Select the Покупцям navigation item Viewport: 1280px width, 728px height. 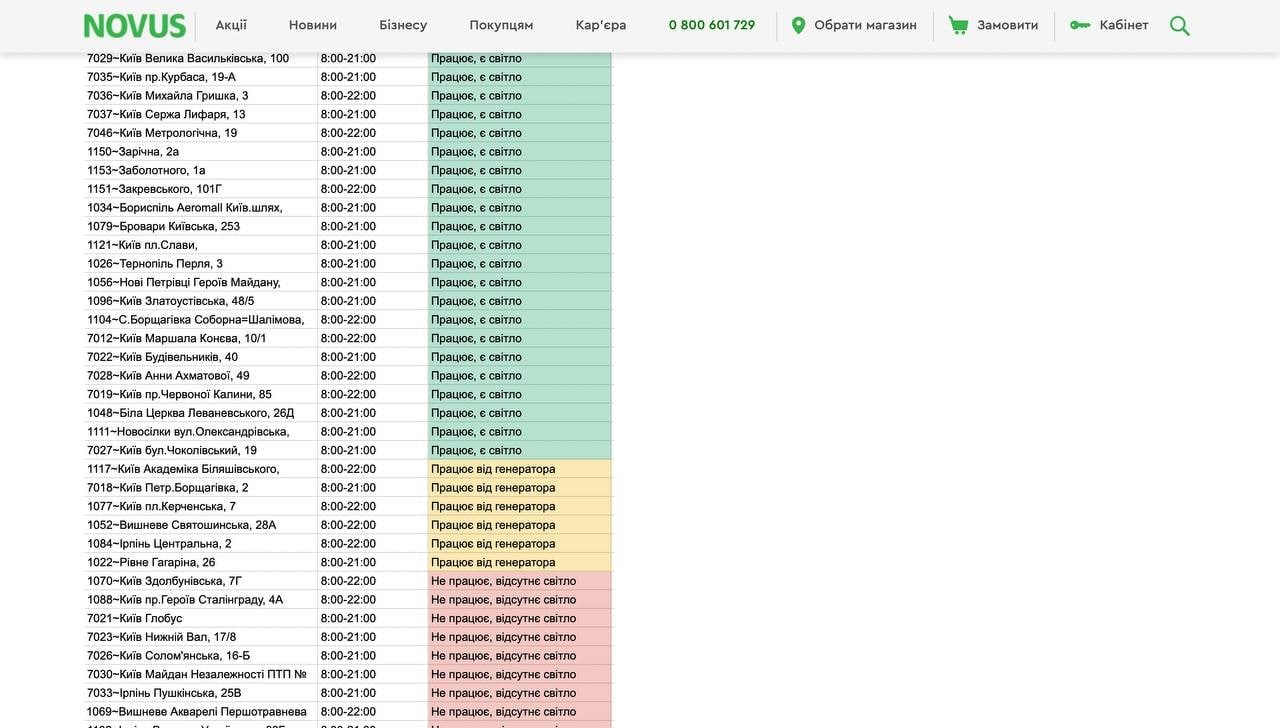click(501, 25)
